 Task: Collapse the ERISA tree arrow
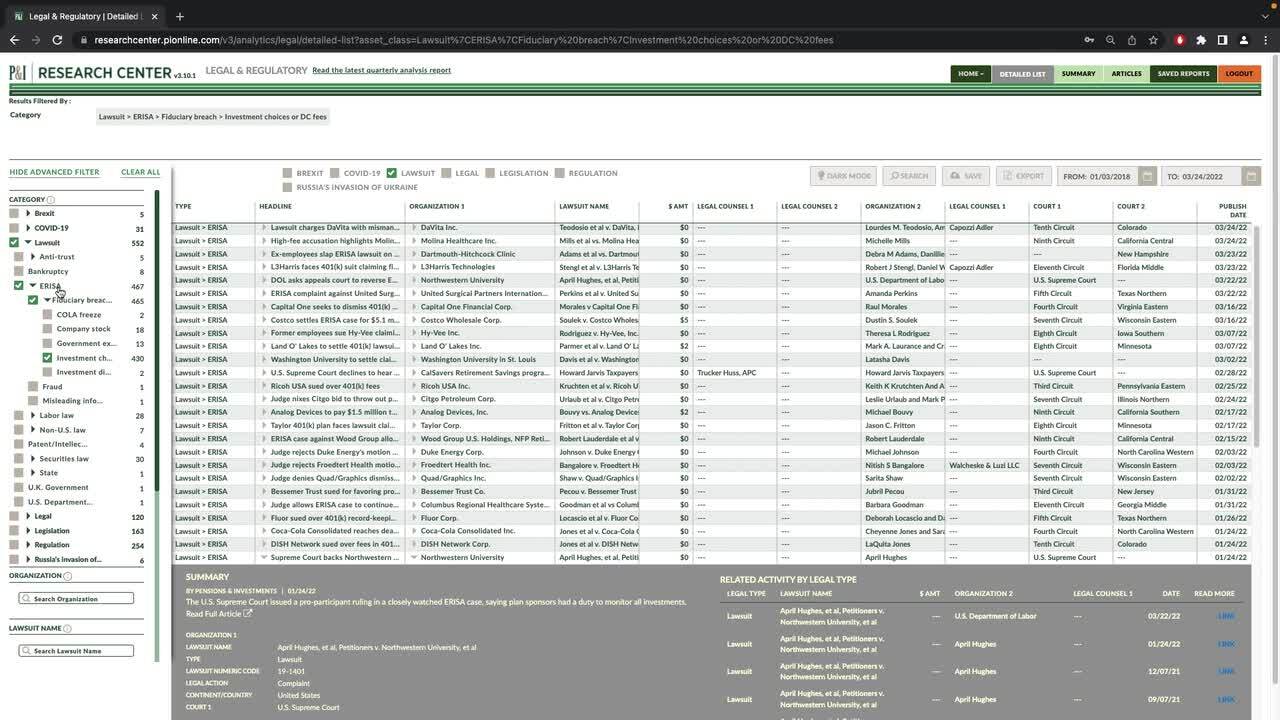click(33, 286)
